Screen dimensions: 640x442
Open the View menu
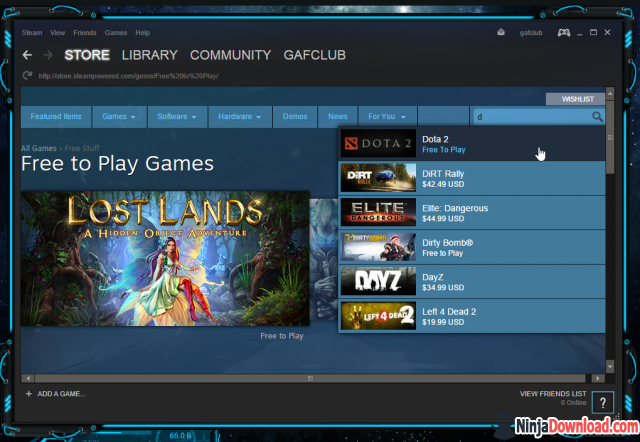click(58, 33)
